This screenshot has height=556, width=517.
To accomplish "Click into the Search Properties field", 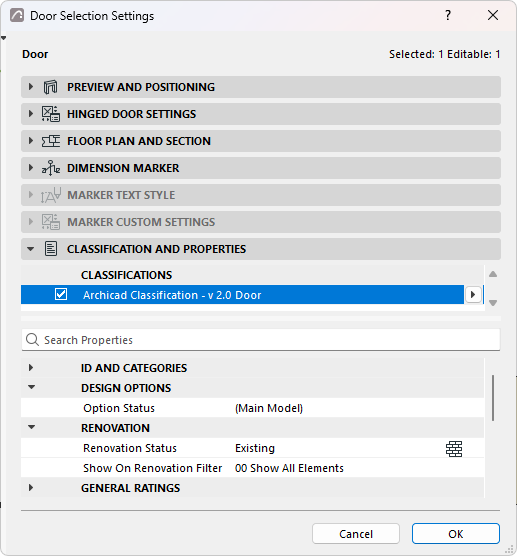I will point(261,340).
